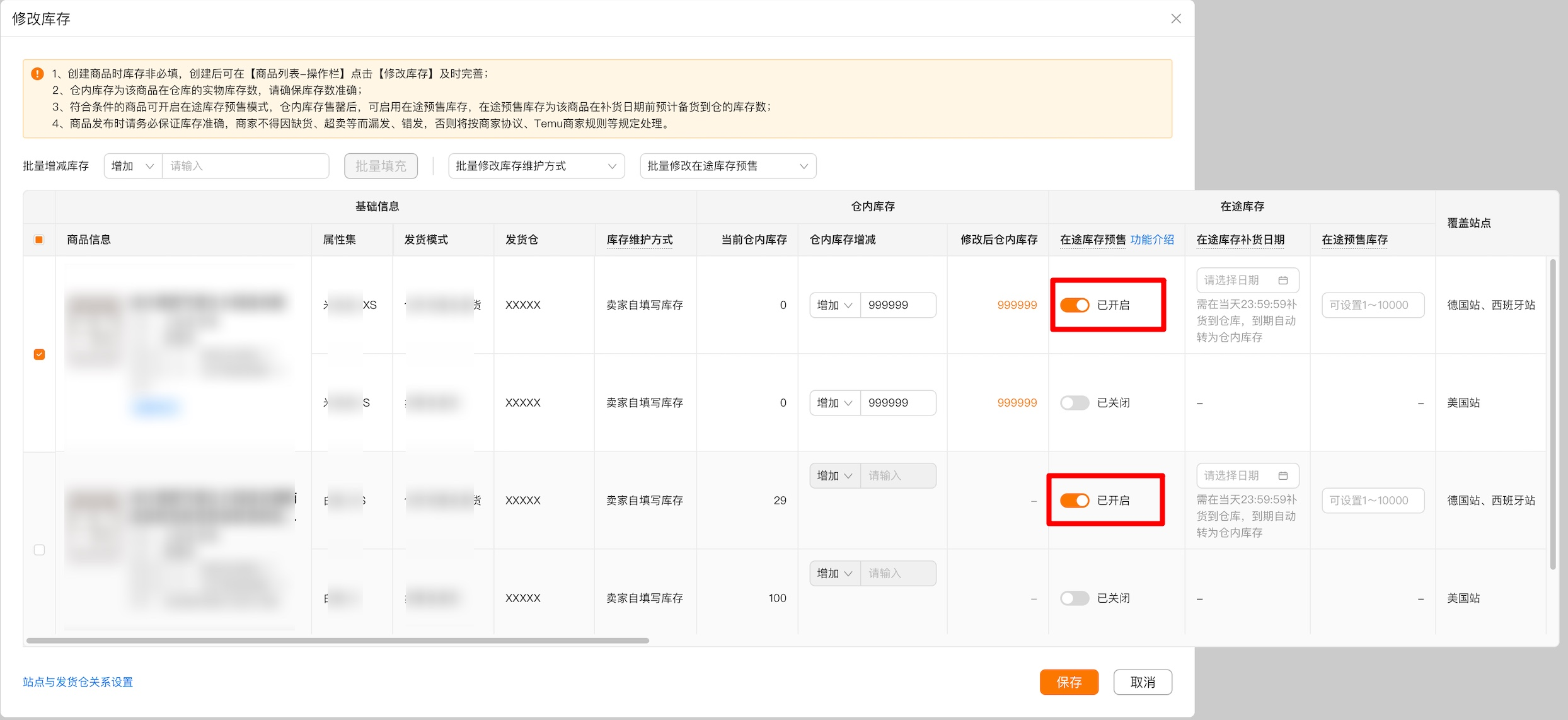Click the 保存 button
Viewport: 1568px width, 720px height.
(1069, 682)
